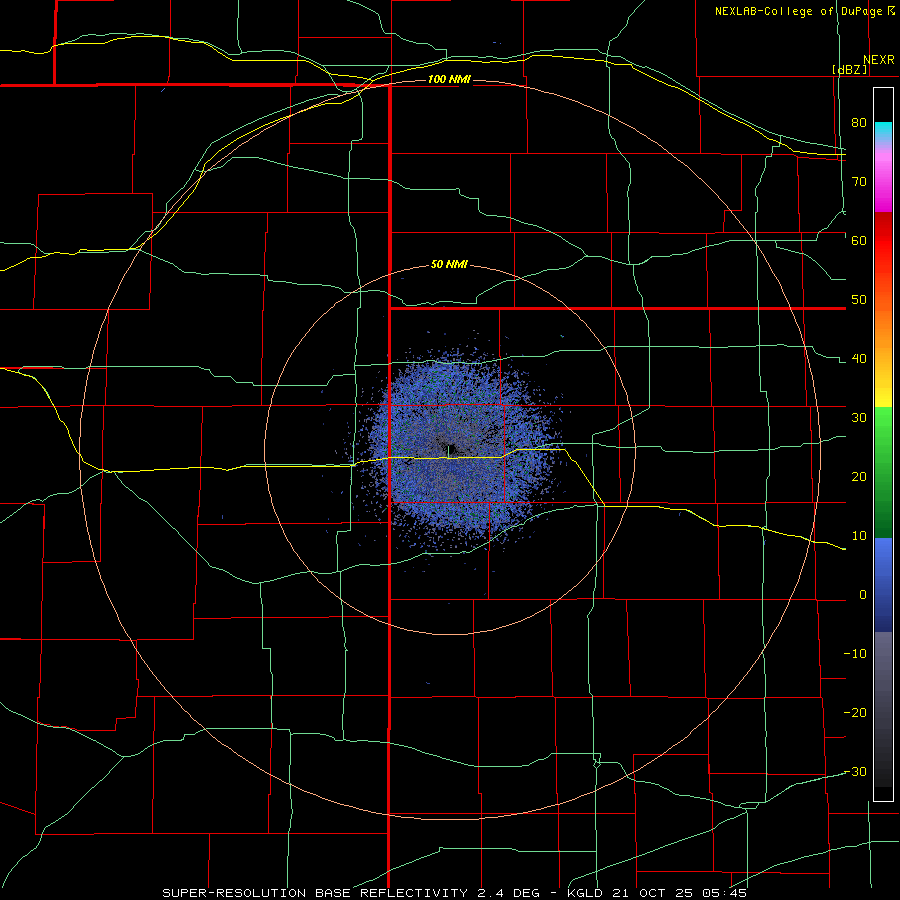Screen dimensions: 900x900
Task: Click the 50 value on dBZ scale
Action: tap(859, 300)
